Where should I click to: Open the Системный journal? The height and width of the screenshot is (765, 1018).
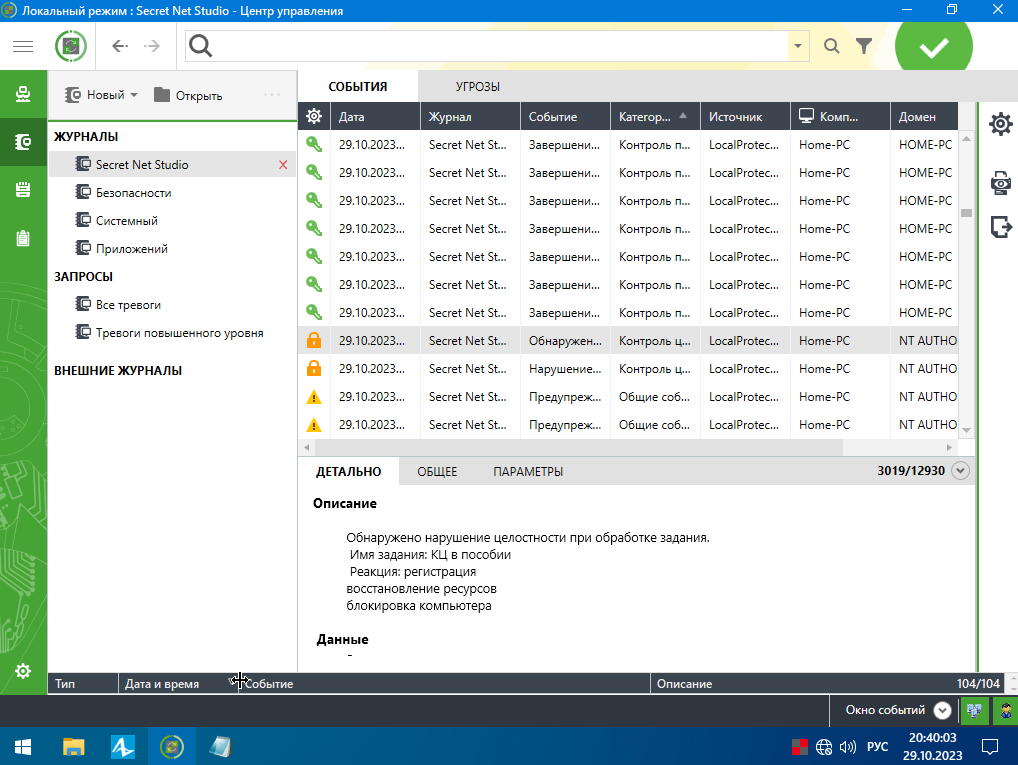[x=127, y=221]
